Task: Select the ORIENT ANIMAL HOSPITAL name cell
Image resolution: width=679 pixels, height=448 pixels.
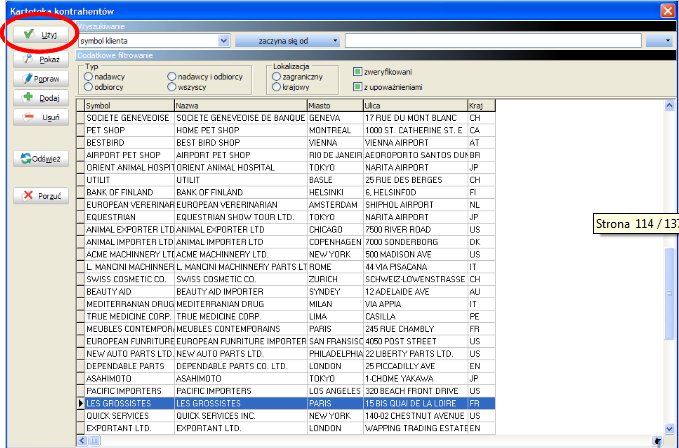Action: coord(241,168)
